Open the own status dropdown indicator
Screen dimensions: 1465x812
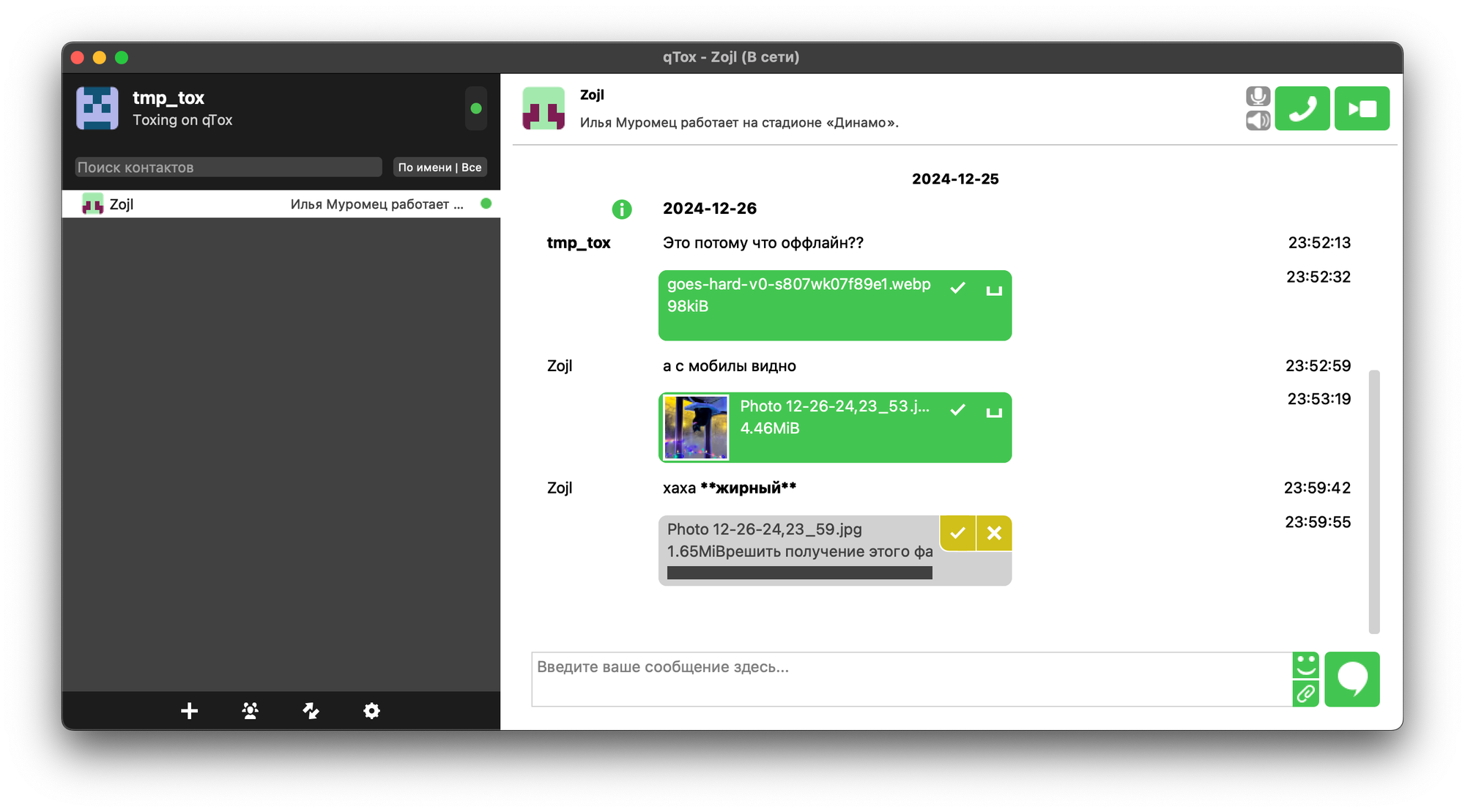475,108
